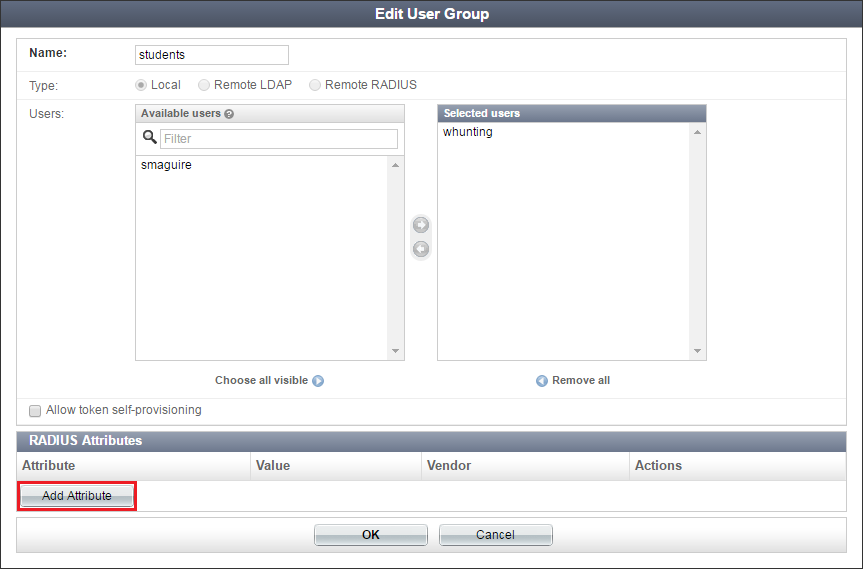Select the Remote RADIUS radio button

315,85
